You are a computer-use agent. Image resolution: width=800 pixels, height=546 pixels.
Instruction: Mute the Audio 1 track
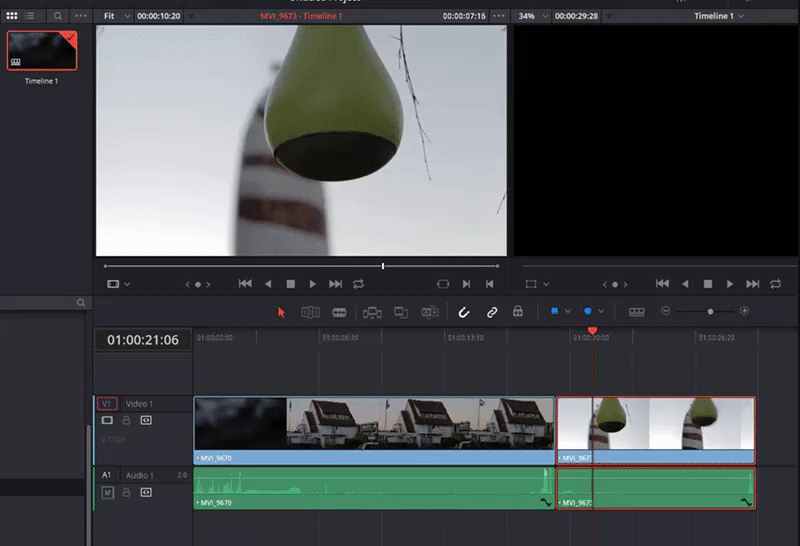pos(106,492)
